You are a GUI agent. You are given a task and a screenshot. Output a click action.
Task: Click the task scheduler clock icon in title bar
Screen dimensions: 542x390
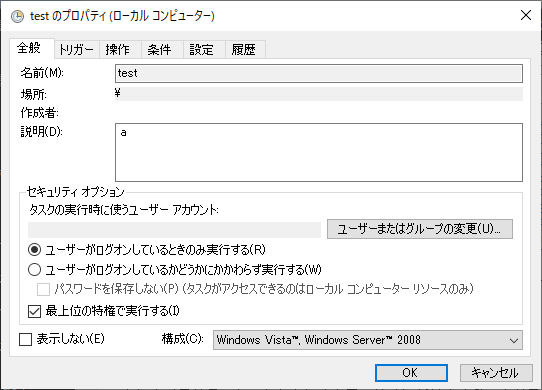(17, 16)
